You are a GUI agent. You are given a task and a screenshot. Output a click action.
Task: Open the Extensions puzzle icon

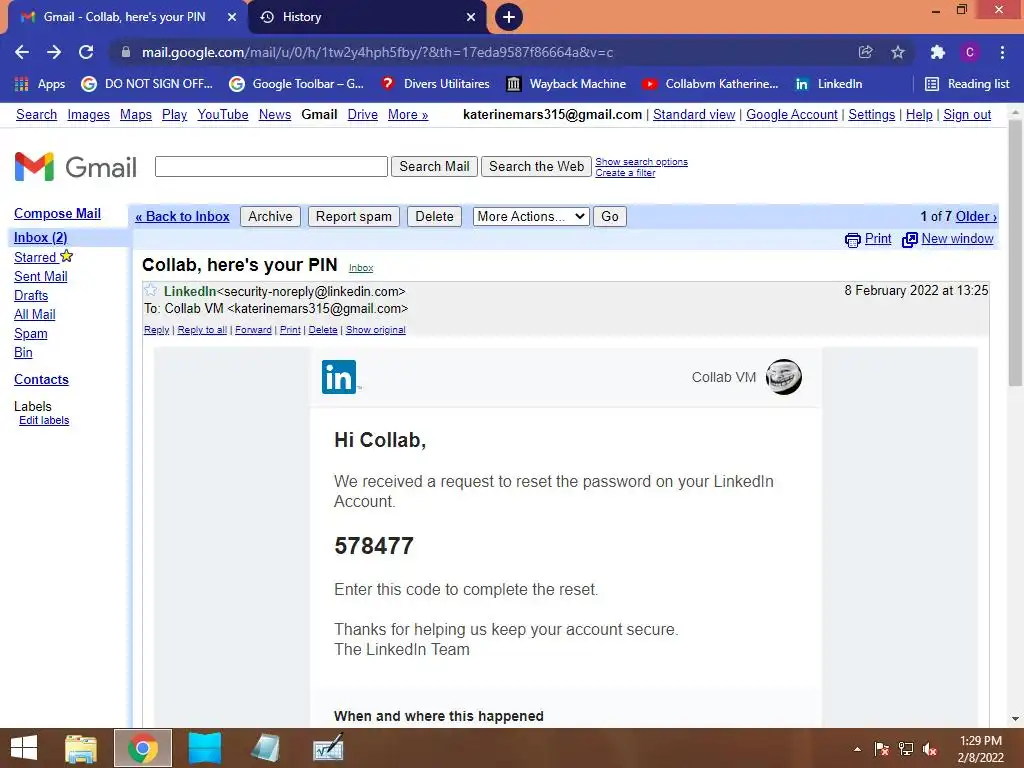(x=937, y=52)
